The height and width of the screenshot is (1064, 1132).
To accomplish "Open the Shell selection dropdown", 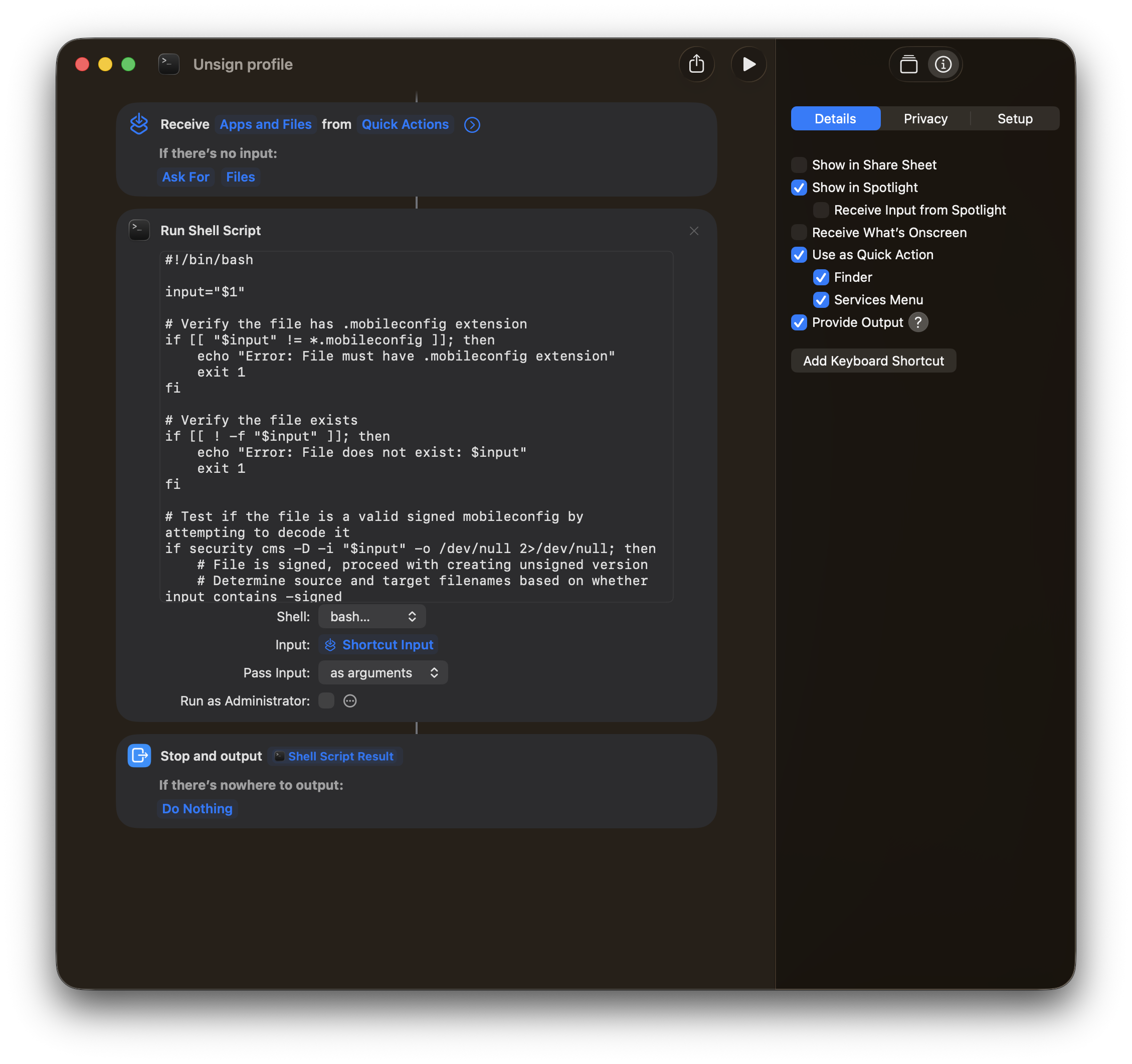I will 371,616.
